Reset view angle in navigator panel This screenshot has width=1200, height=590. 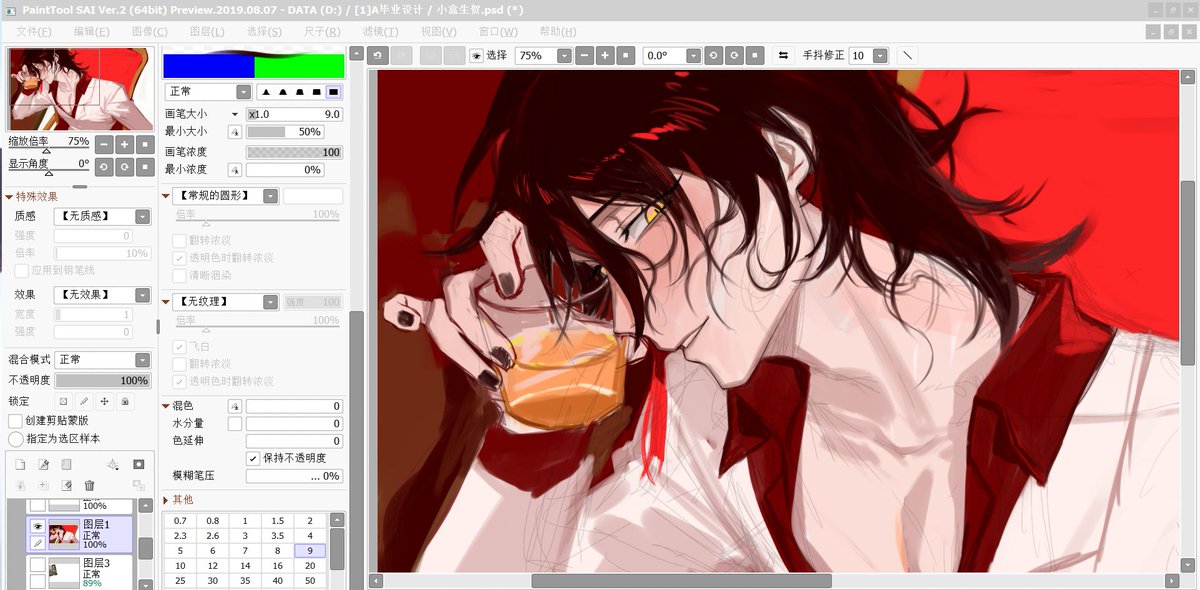[x=146, y=166]
